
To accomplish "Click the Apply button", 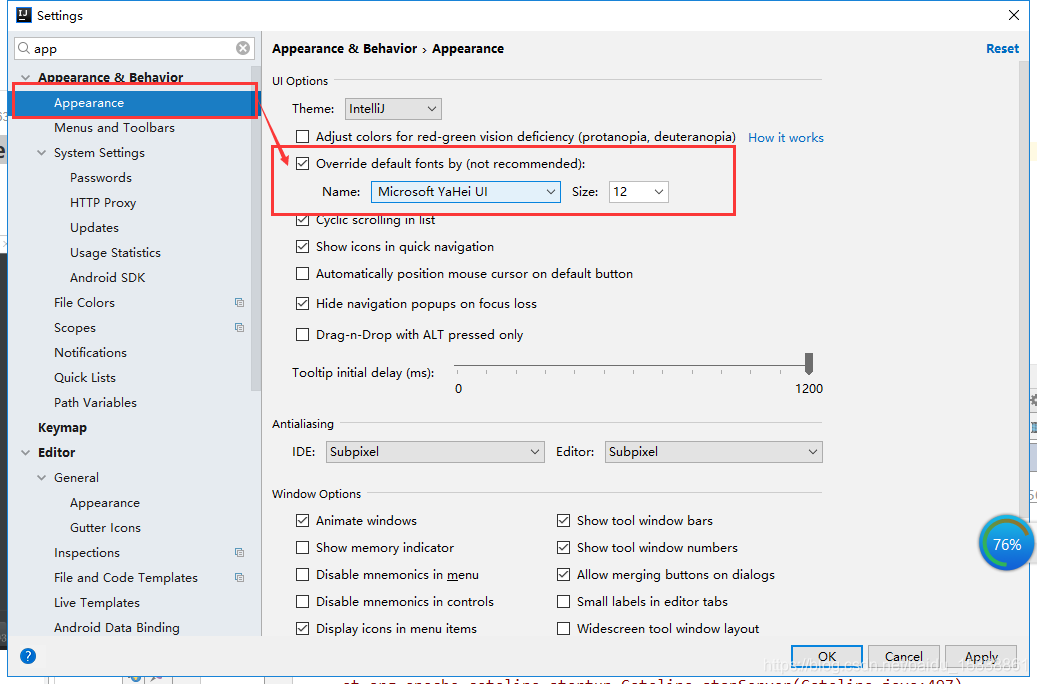I will point(981,656).
